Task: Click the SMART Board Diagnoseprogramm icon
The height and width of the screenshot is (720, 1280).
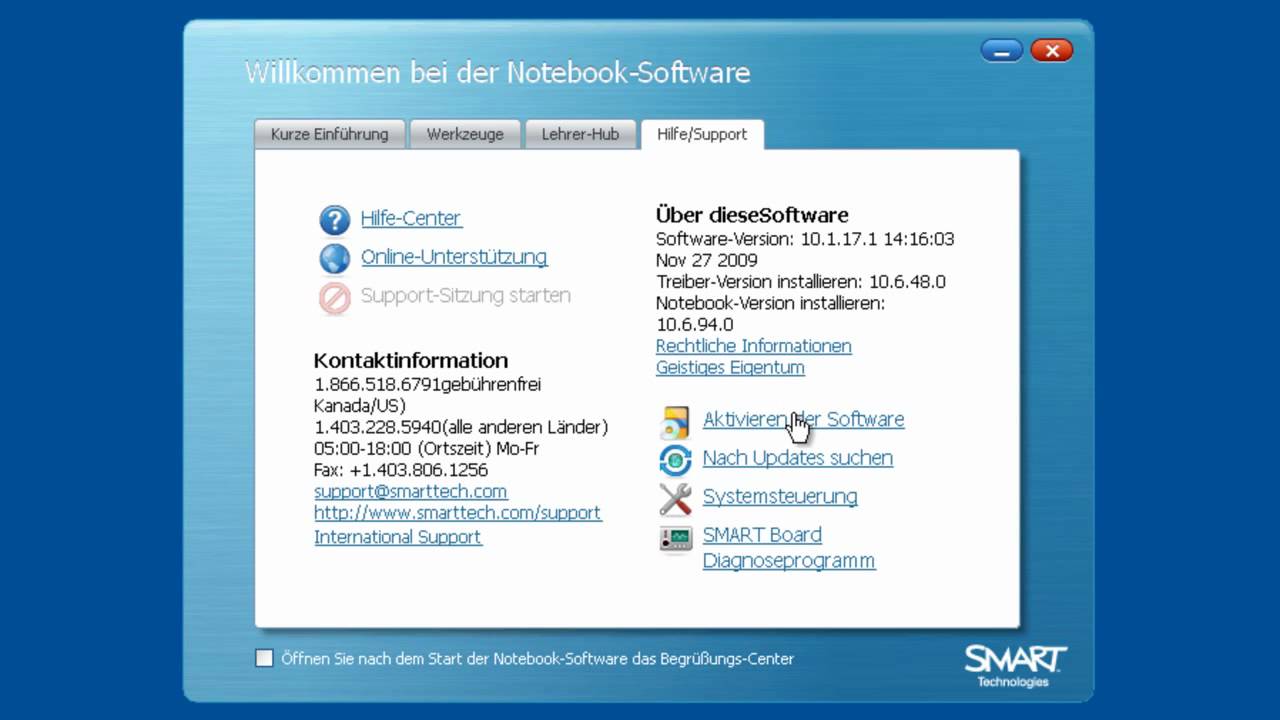Action: point(675,538)
